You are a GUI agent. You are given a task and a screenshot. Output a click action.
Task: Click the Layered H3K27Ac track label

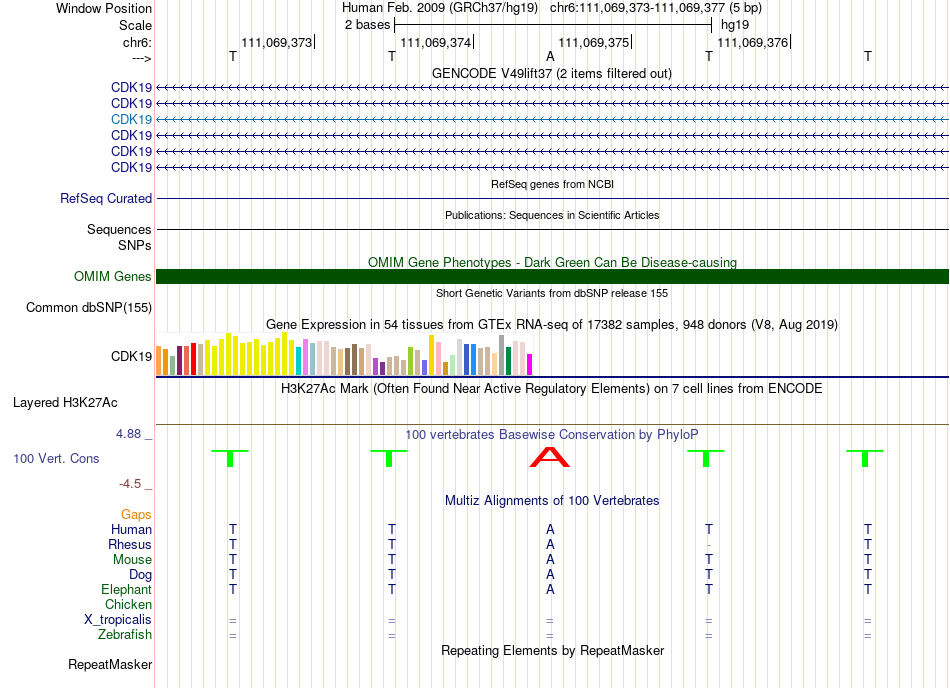click(65, 402)
